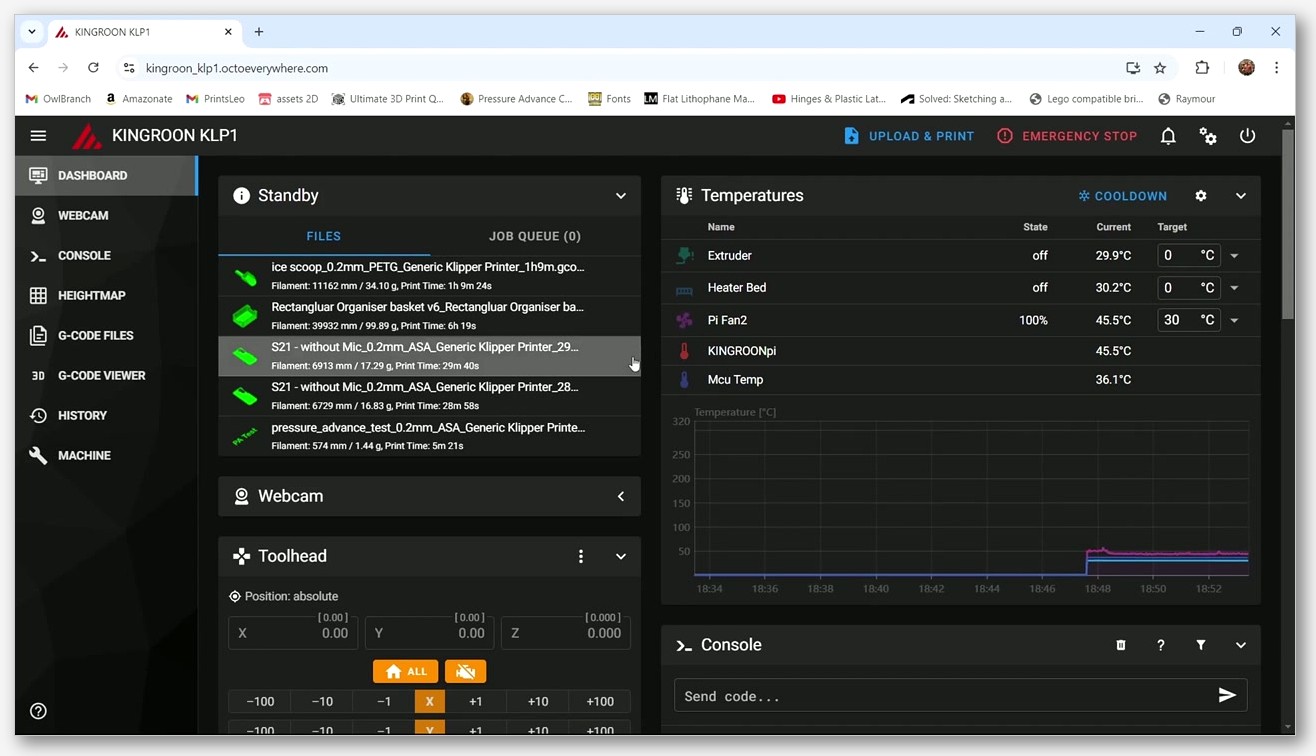1316x756 pixels.
Task: Clear console with trash icon
Action: [x=1121, y=645]
